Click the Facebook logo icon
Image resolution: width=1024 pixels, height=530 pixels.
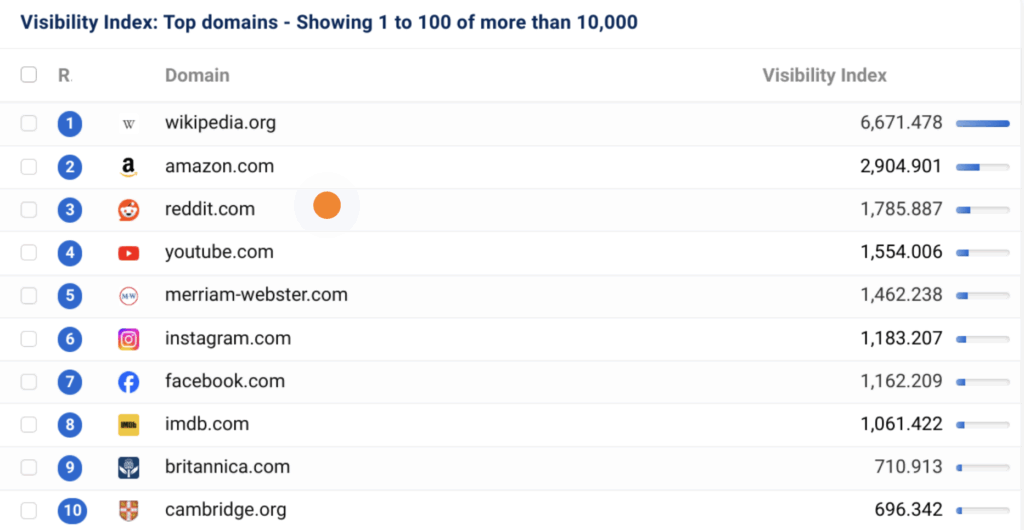coord(128,382)
